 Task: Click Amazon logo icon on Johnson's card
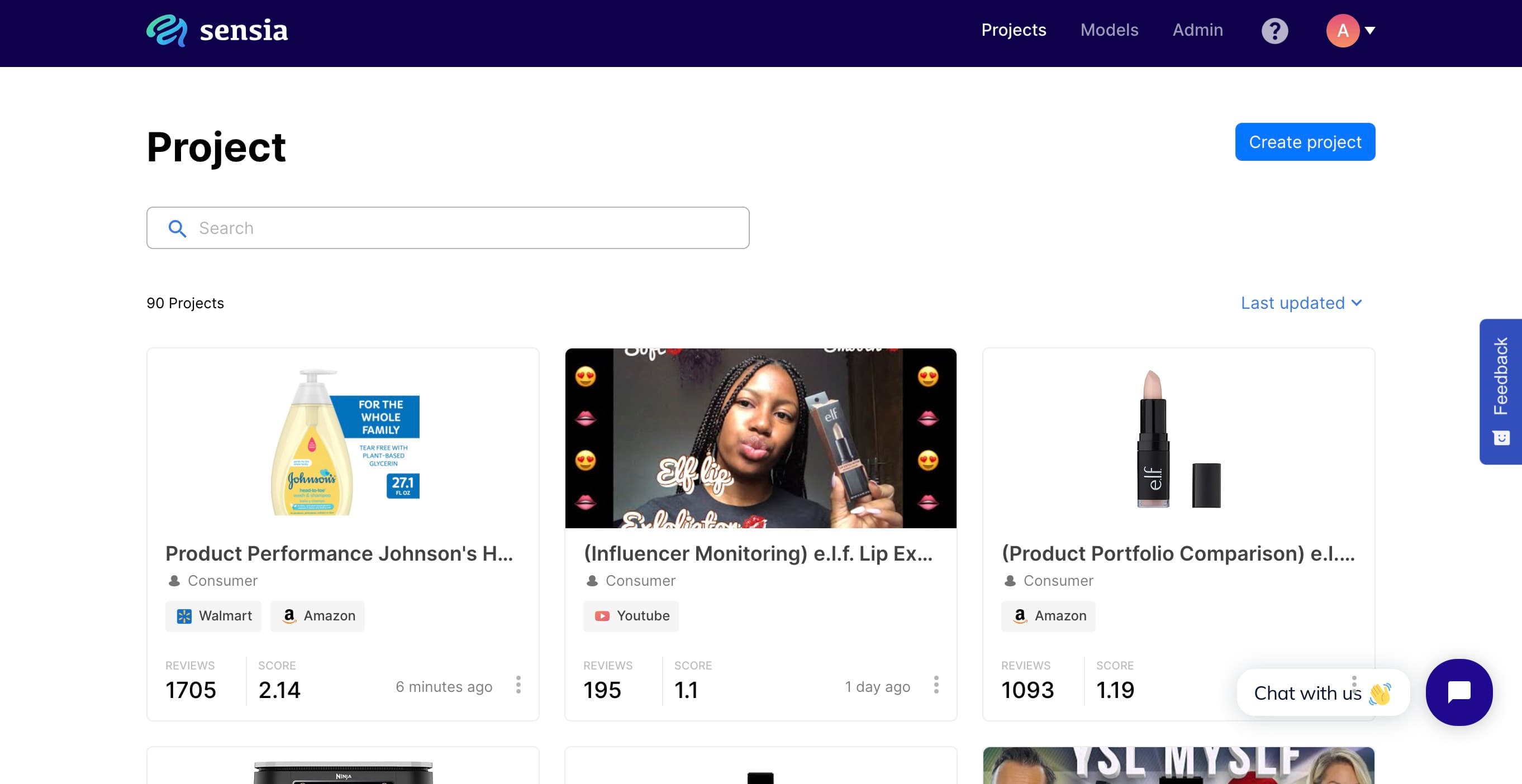click(x=289, y=616)
